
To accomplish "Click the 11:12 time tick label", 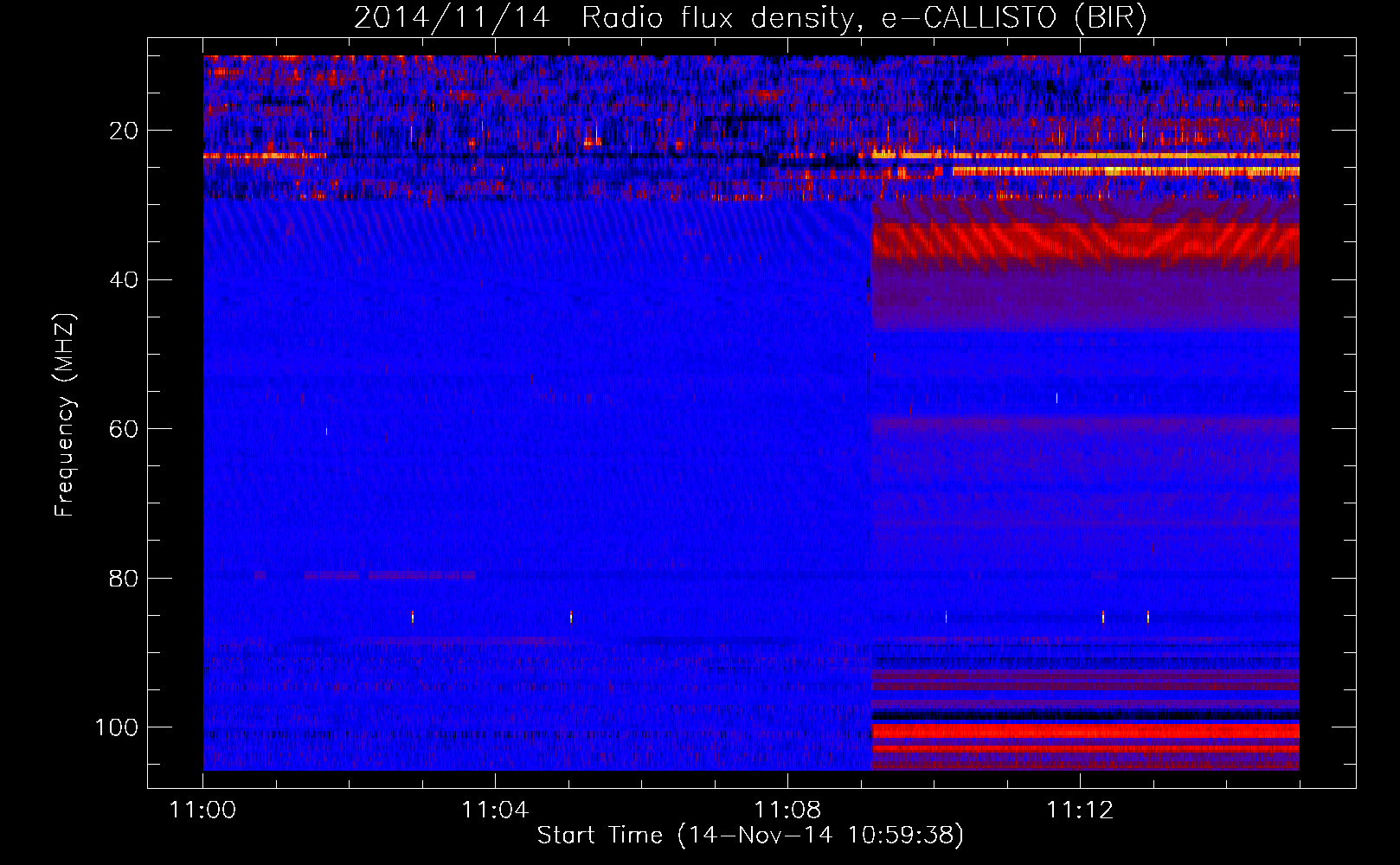I will [1080, 810].
